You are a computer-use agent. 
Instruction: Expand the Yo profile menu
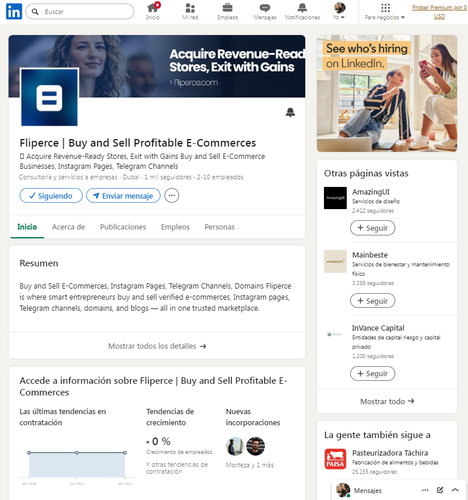(339, 11)
